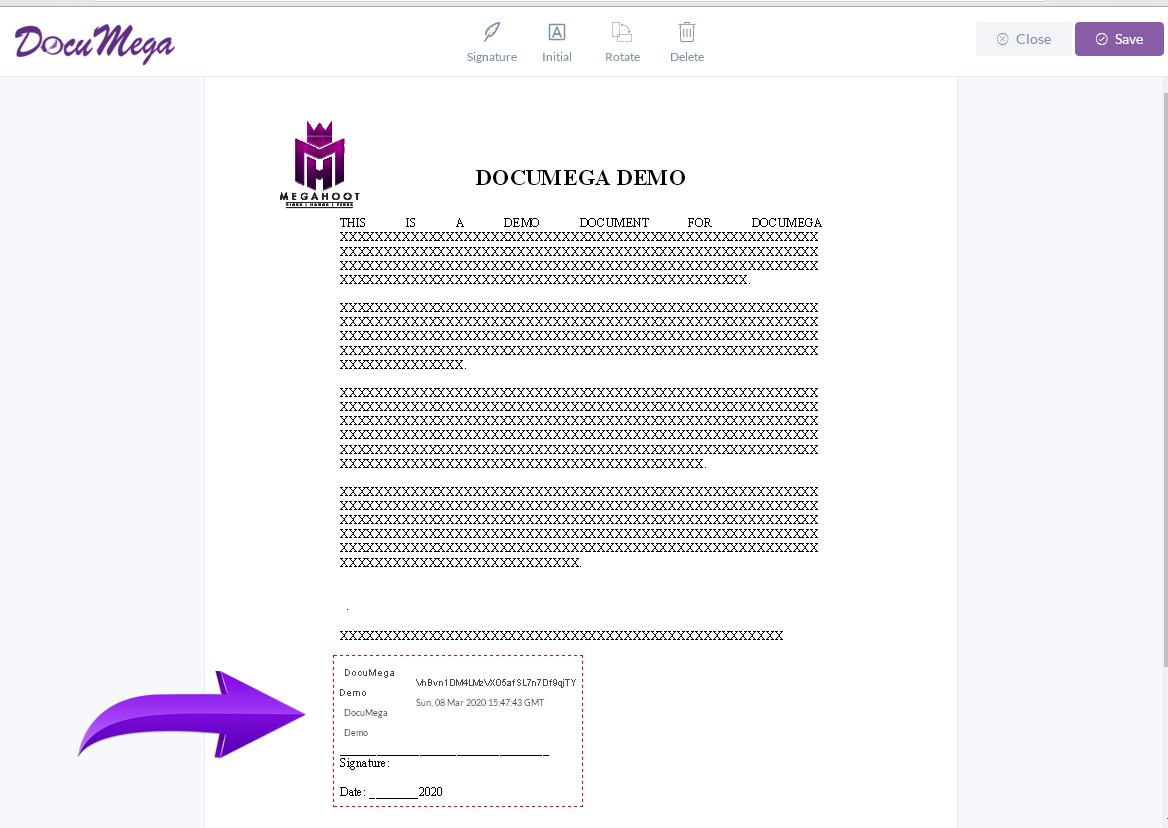Delete using the trash icon
The height and width of the screenshot is (828, 1168).
(x=687, y=42)
